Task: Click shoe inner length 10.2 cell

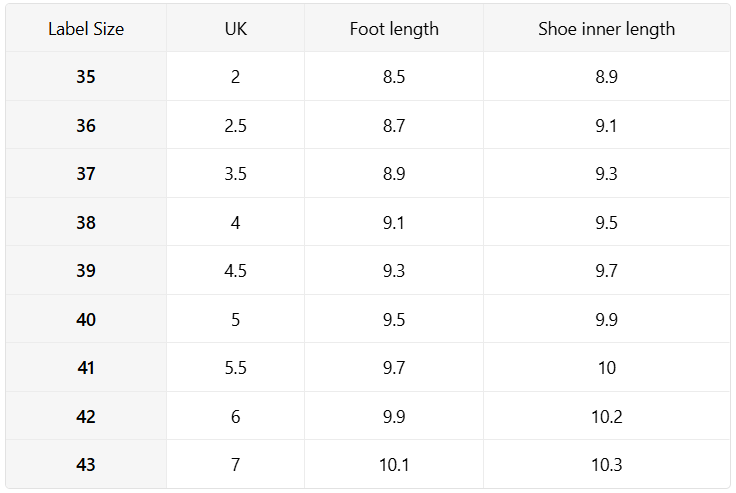Action: point(606,416)
